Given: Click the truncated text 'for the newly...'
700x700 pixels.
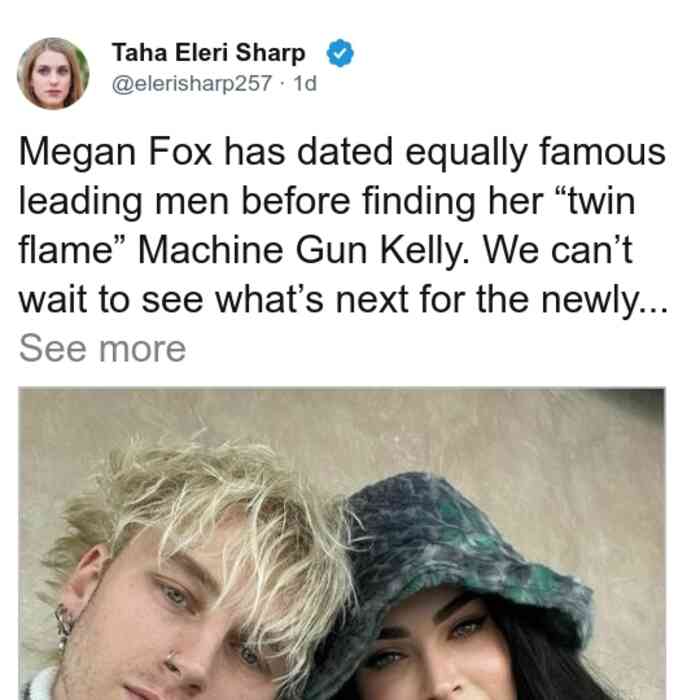Looking at the screenshot, I should (544, 299).
